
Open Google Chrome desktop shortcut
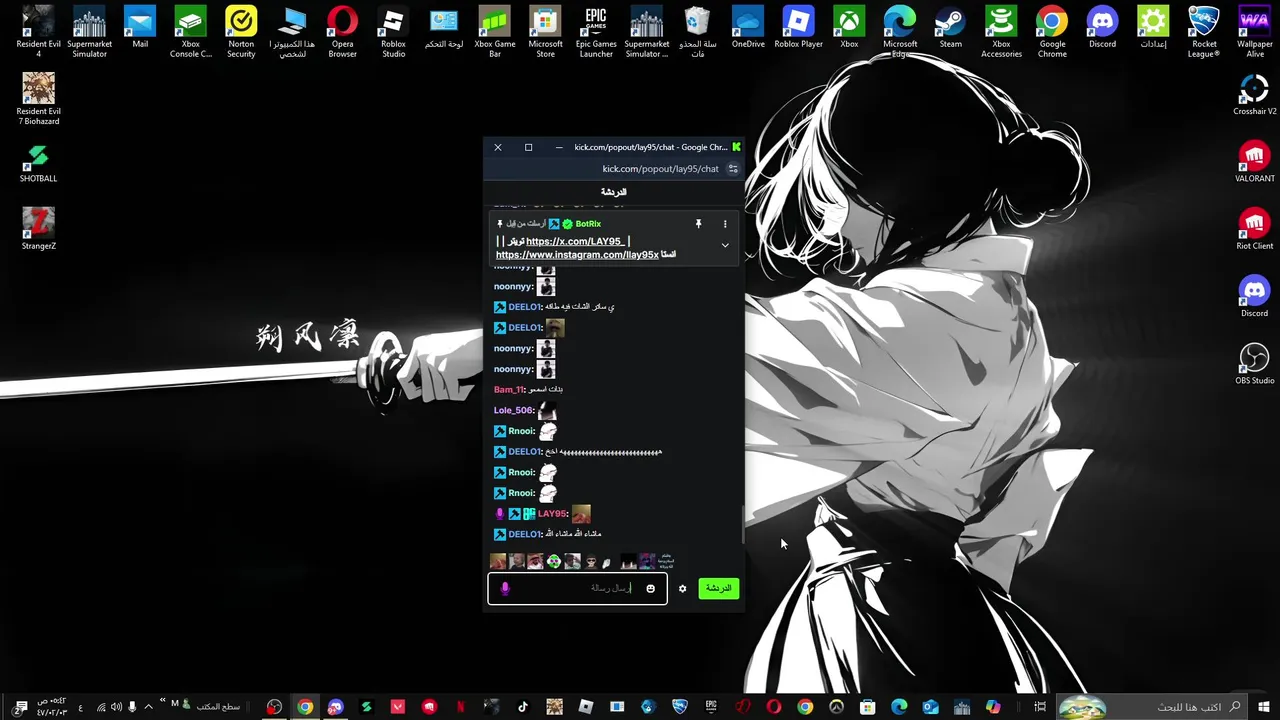click(1052, 31)
